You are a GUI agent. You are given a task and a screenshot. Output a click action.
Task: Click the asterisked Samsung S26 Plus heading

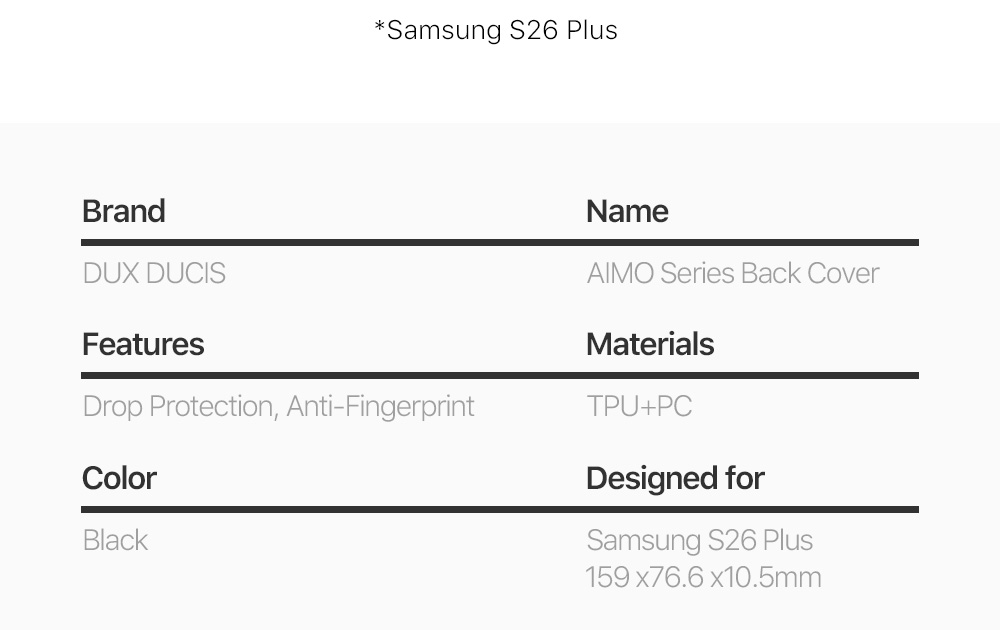point(496,30)
